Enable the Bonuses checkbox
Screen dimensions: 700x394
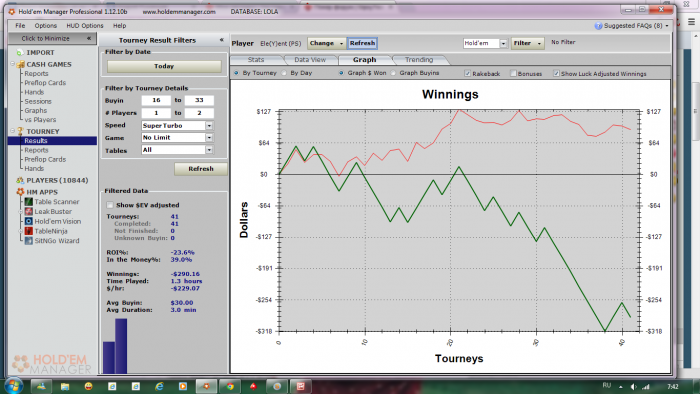pos(513,73)
